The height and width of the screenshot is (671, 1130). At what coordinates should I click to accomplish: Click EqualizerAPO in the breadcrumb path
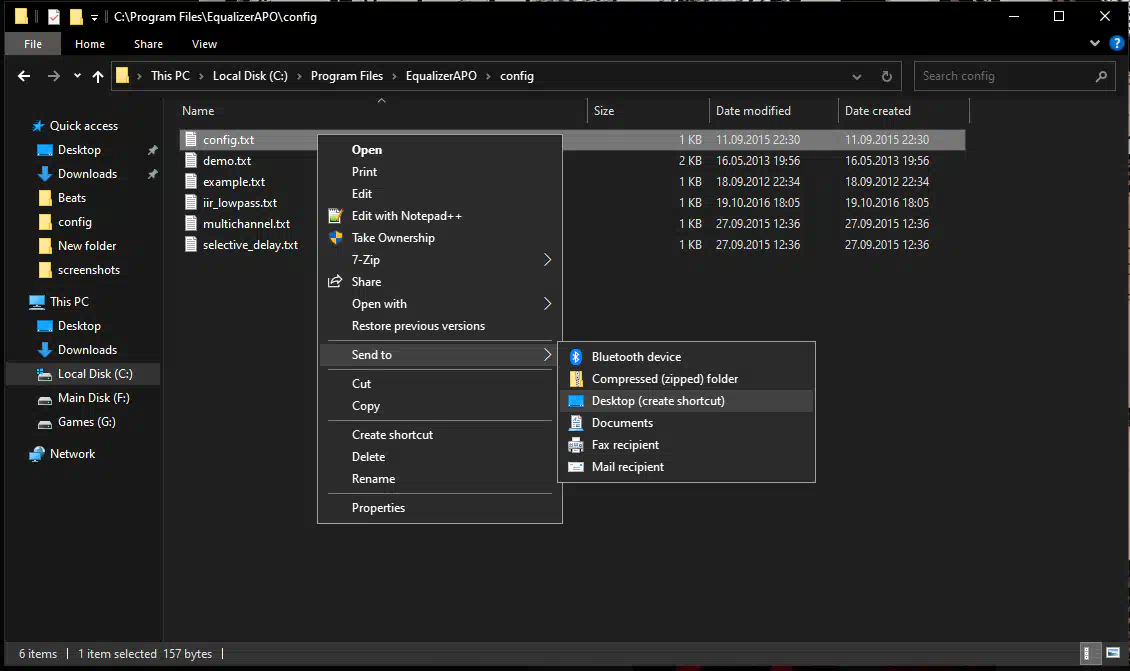click(x=441, y=76)
